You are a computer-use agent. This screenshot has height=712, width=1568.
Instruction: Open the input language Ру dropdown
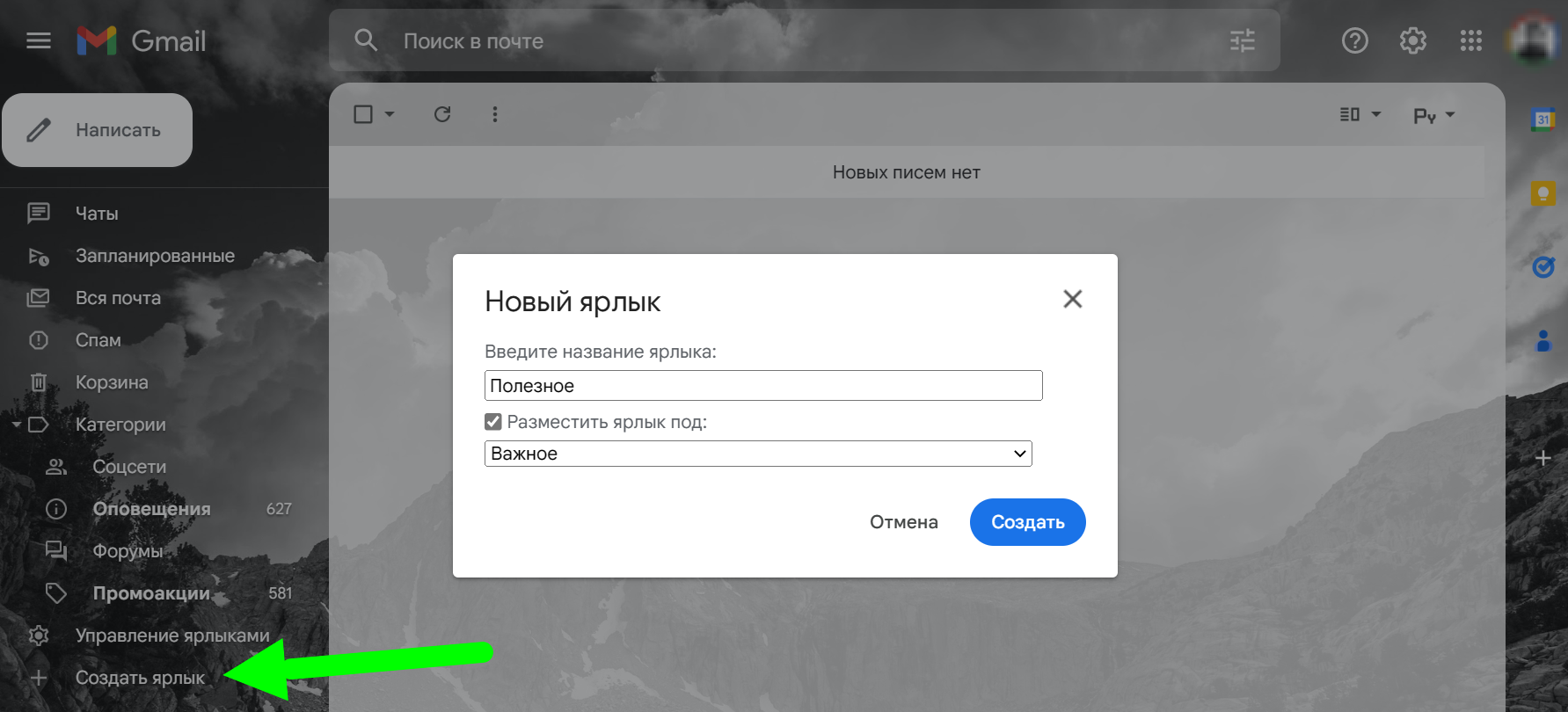tap(1434, 115)
